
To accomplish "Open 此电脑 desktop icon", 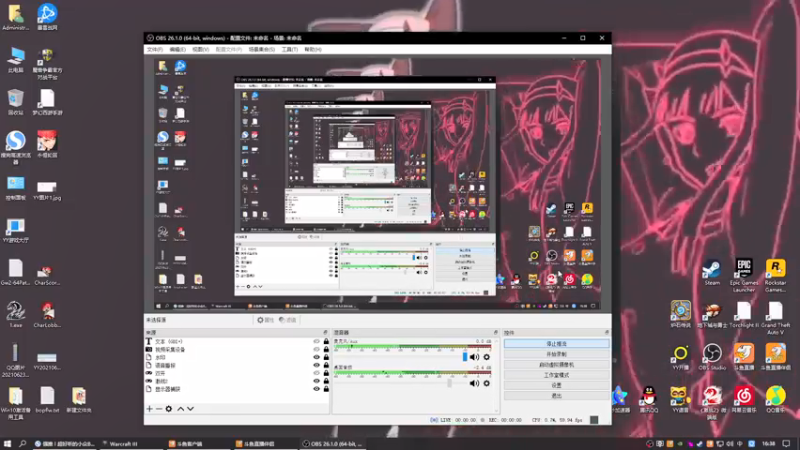I will click(15, 60).
